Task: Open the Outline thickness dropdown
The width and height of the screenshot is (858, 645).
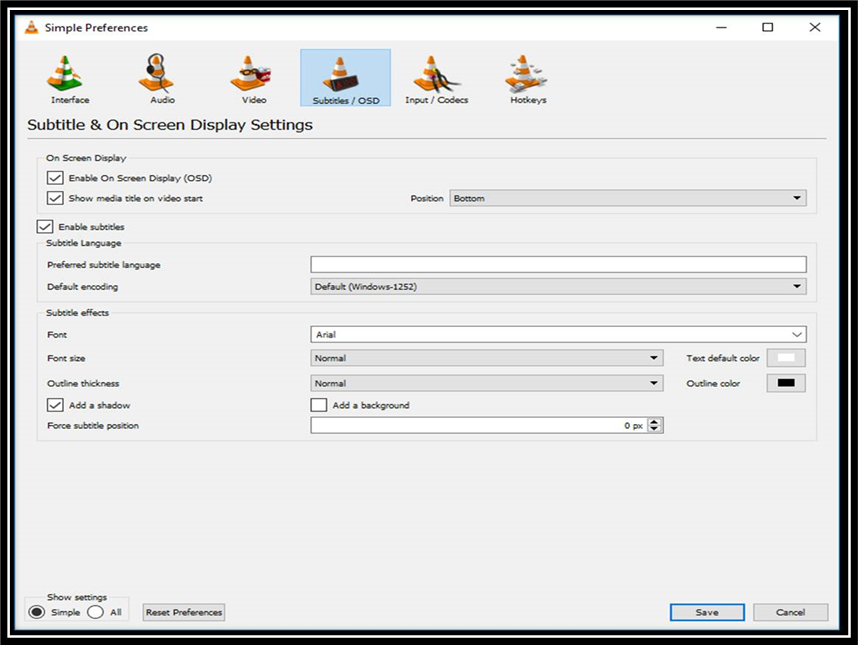Action: tap(655, 382)
